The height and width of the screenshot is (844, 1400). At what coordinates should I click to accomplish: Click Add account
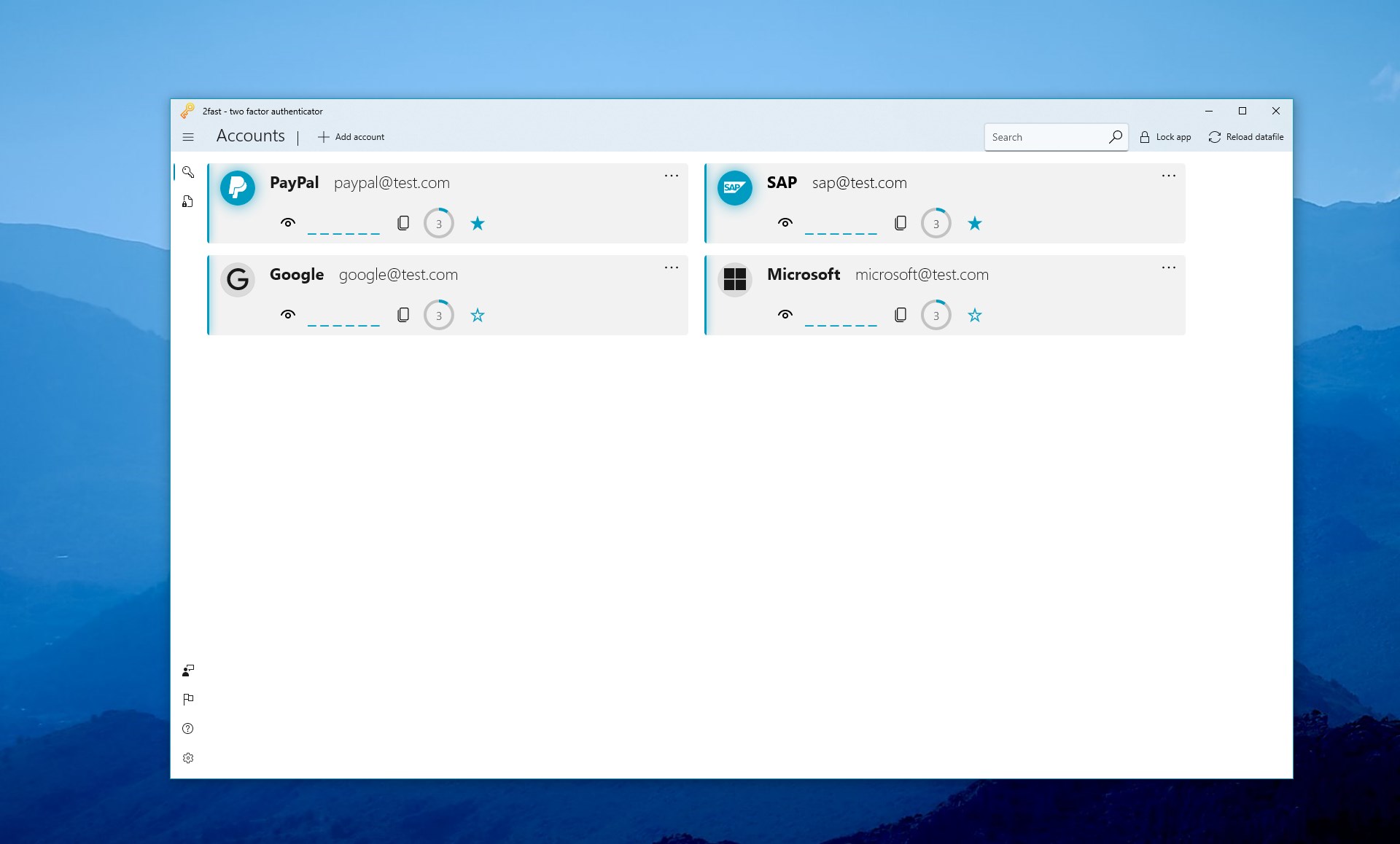click(351, 136)
